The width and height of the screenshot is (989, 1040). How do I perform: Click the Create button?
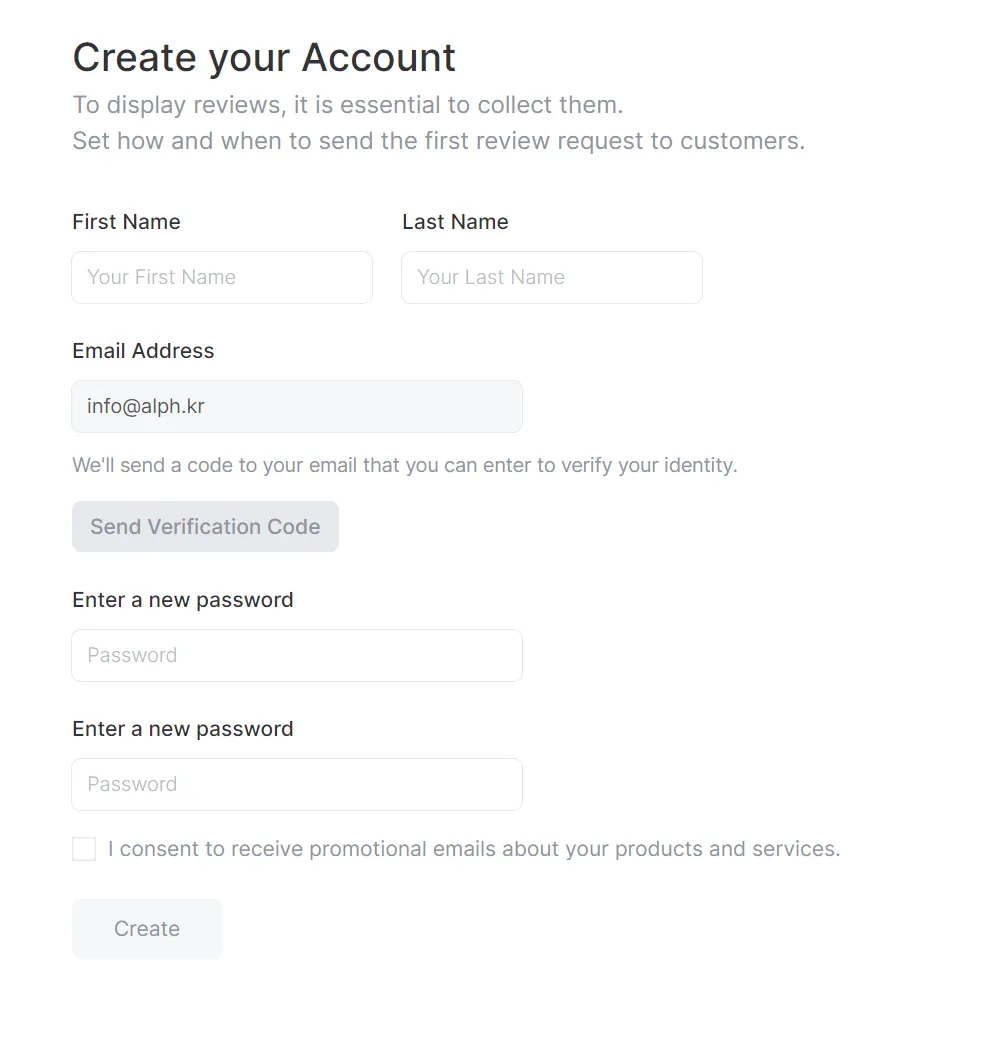147,928
